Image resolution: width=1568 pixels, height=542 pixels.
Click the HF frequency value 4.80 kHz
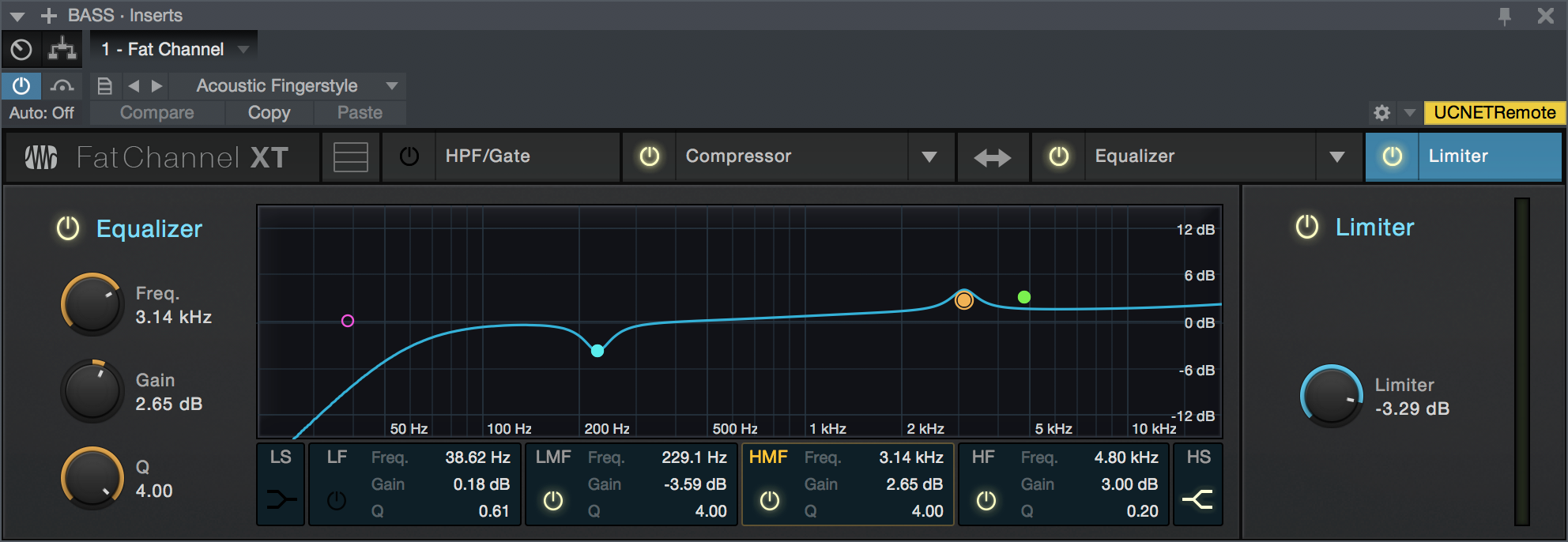(1126, 457)
